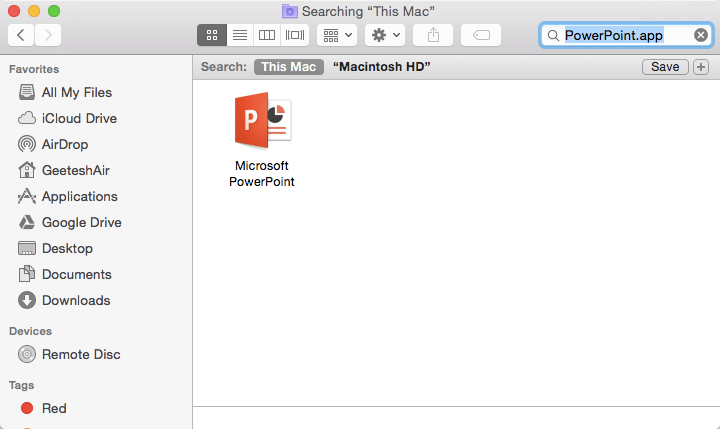Select the Red tag in sidebar

point(54,408)
